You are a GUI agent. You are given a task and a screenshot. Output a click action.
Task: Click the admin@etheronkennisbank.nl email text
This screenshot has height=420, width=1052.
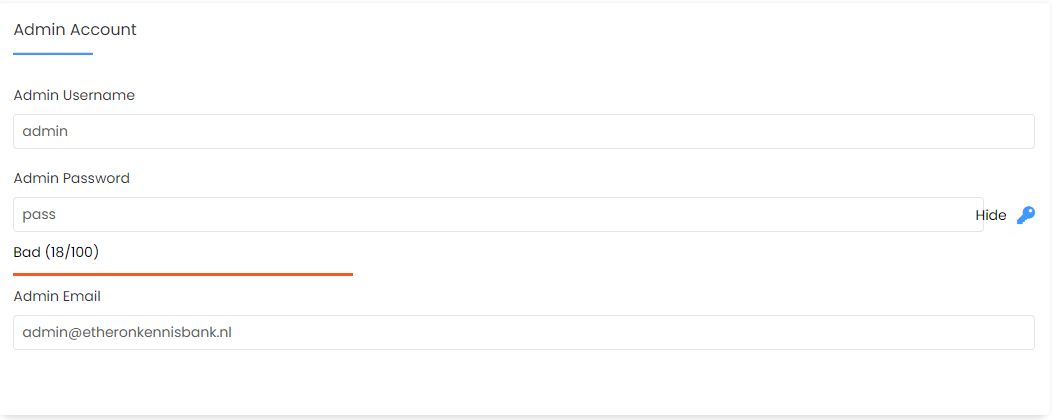click(x=127, y=333)
